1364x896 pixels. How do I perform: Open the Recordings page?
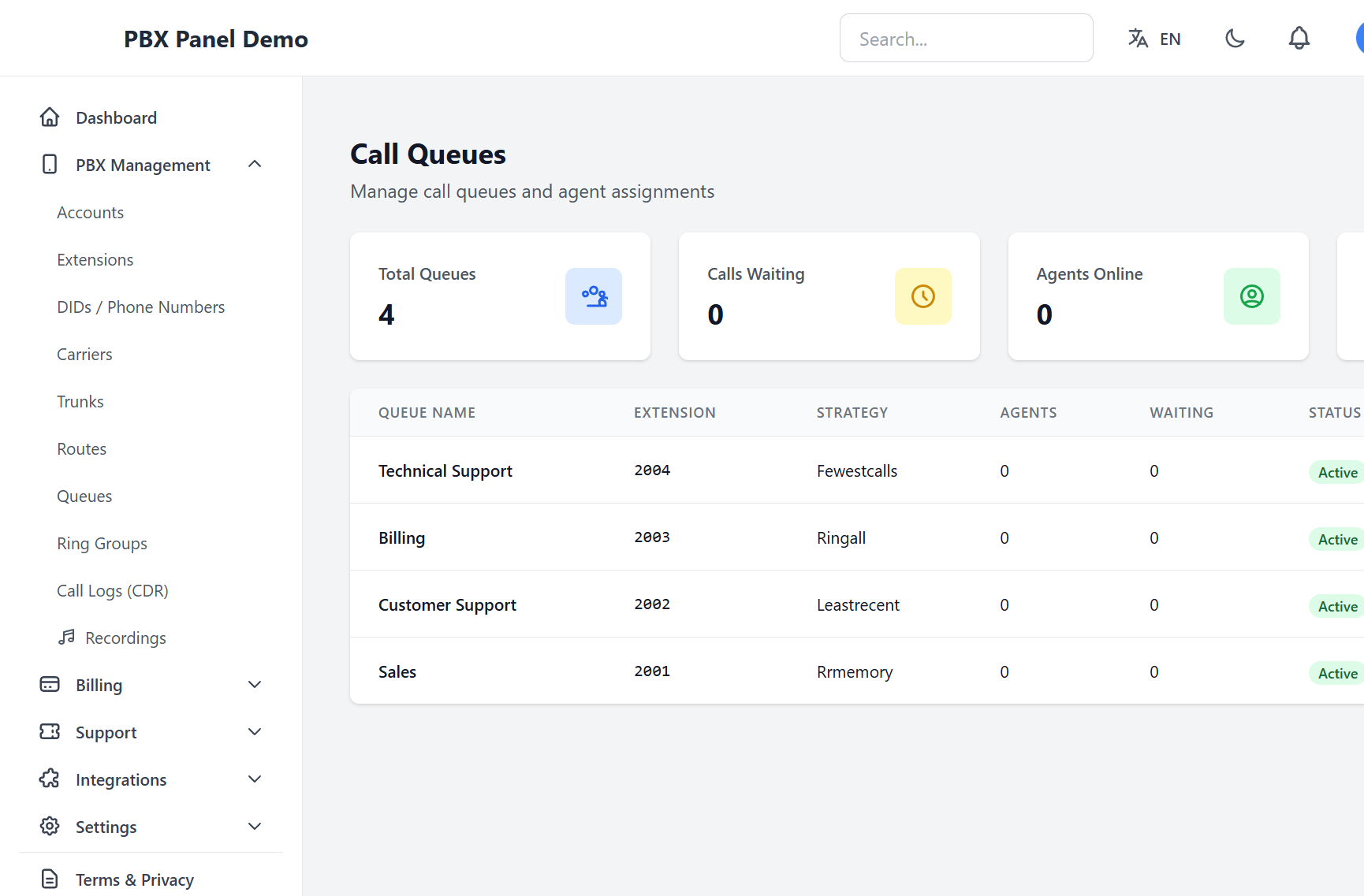[125, 638]
